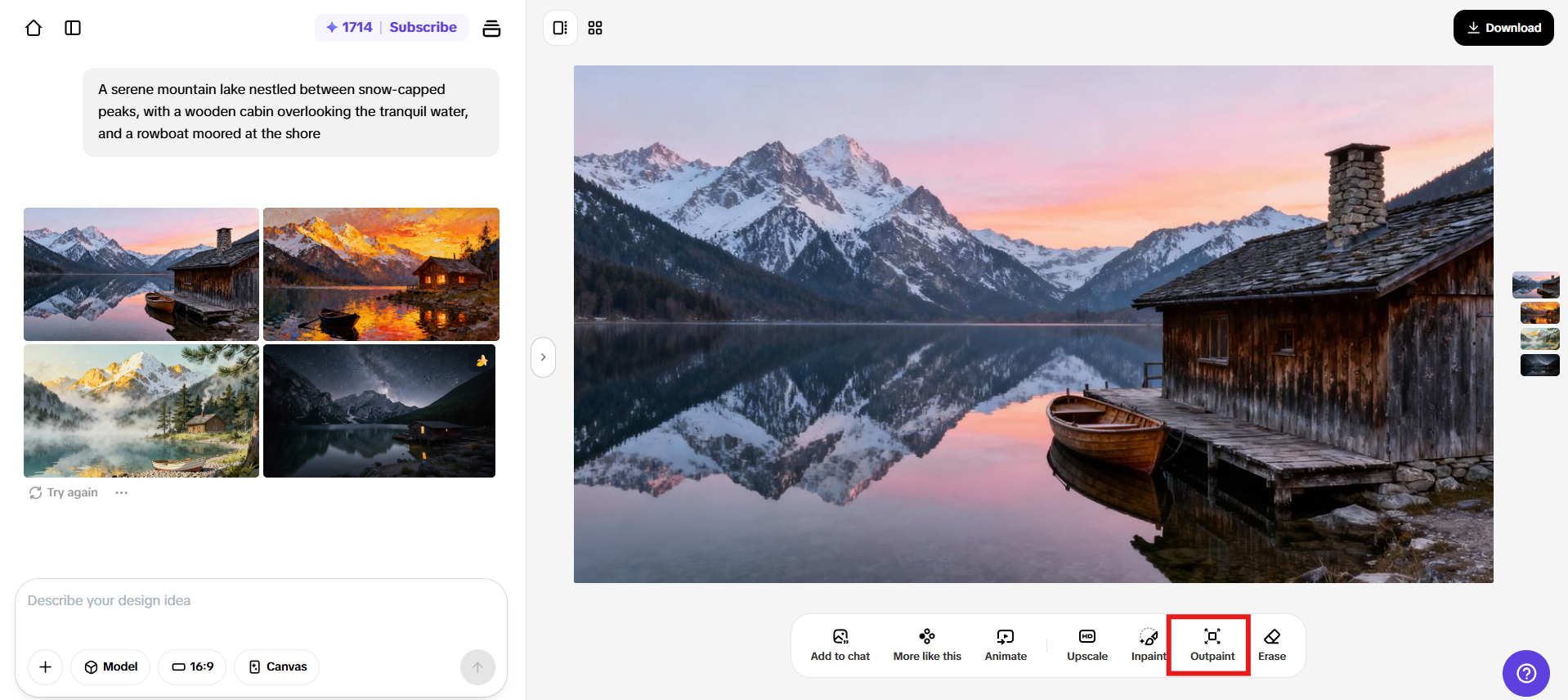Screen dimensions: 1568x700
Task: Switch to side panel view layout
Action: (560, 28)
